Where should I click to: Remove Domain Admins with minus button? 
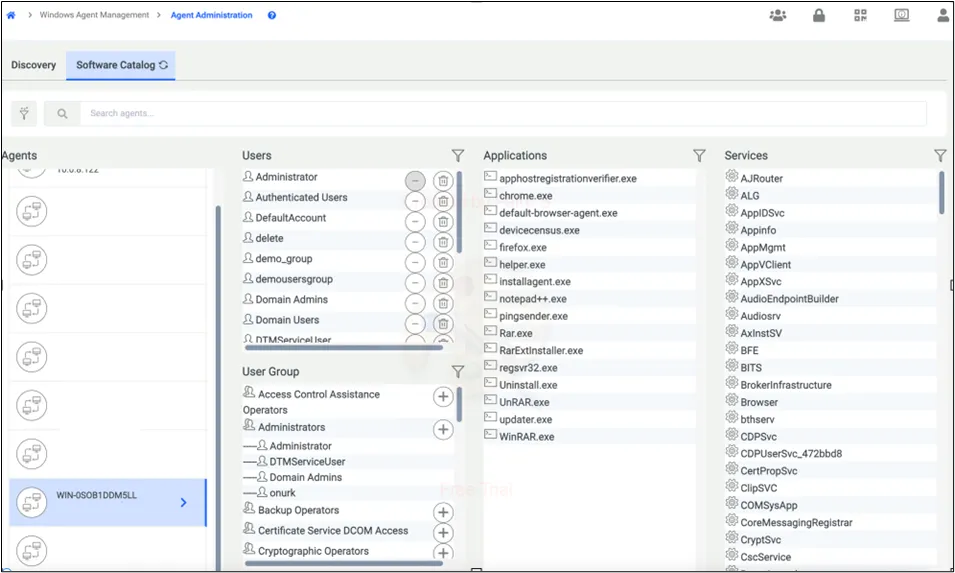pyautogui.click(x=415, y=303)
